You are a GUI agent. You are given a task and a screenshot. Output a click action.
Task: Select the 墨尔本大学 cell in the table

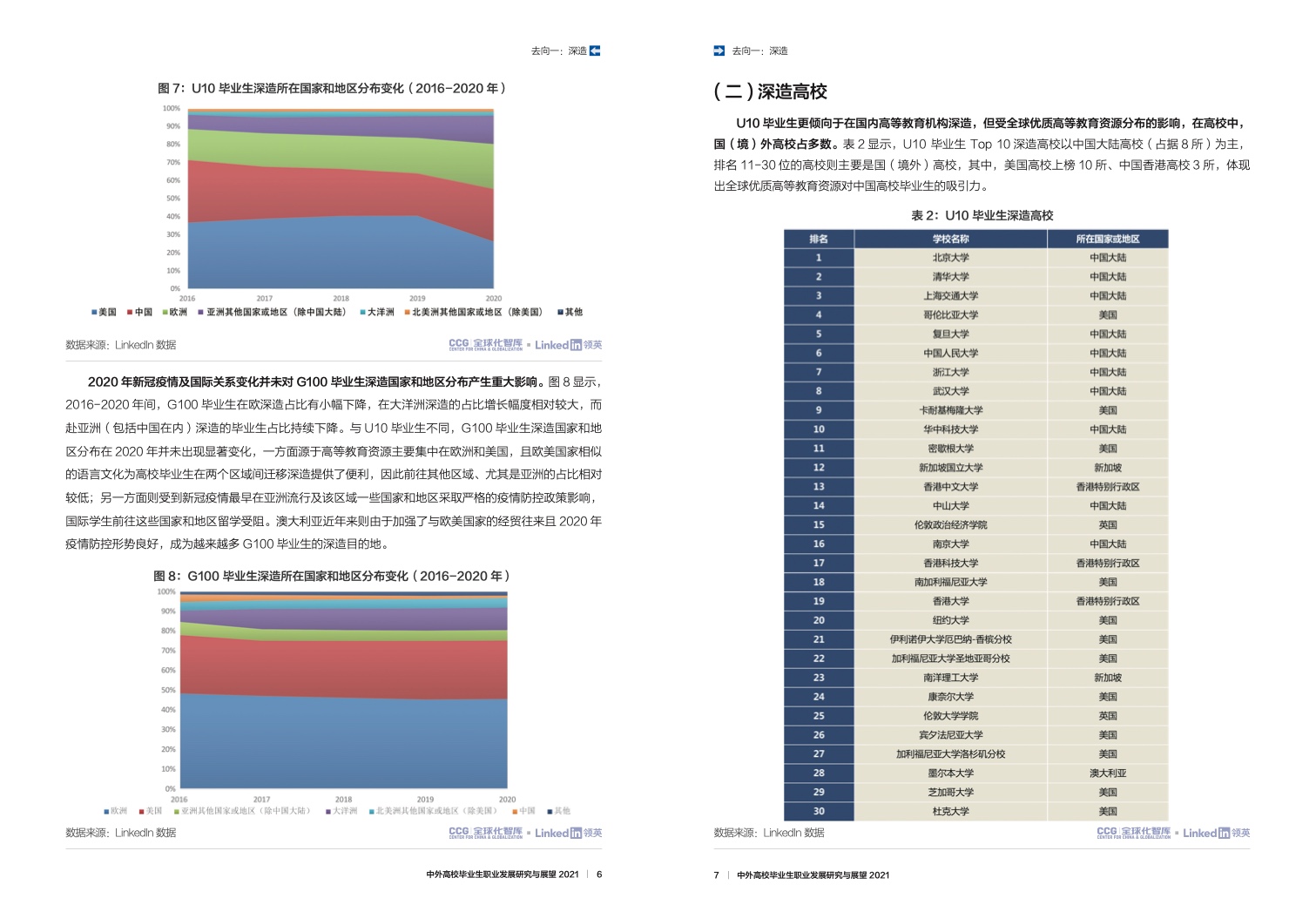point(950,773)
